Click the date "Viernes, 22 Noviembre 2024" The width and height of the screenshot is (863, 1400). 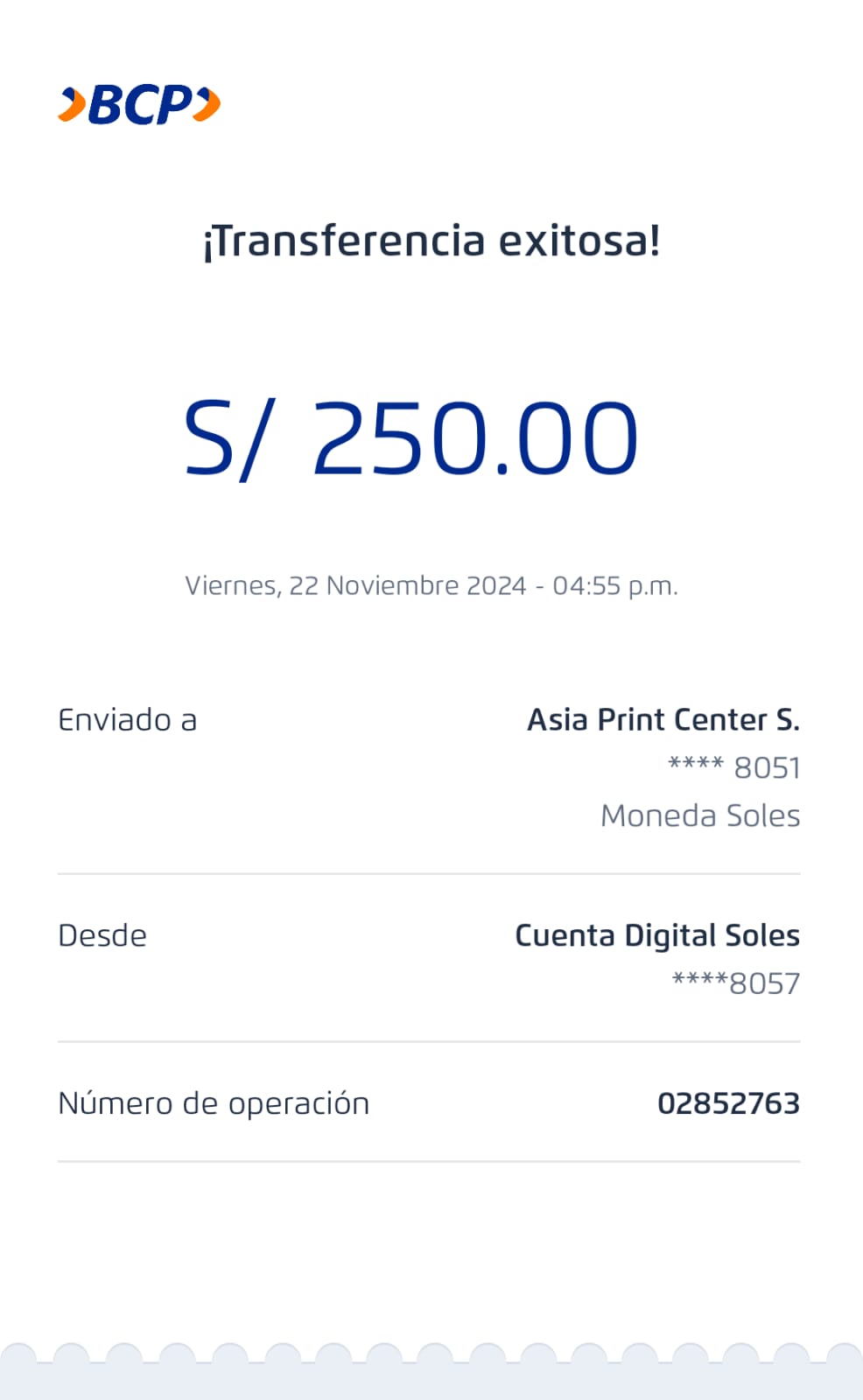coord(355,585)
